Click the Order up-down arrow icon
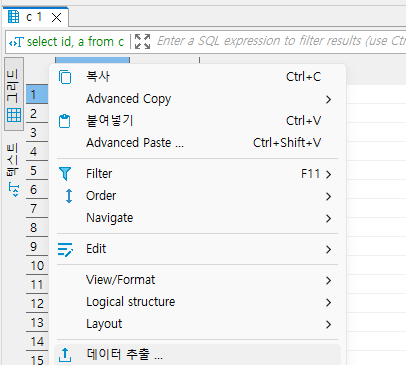Screen dimensions: 406x365 [69, 196]
